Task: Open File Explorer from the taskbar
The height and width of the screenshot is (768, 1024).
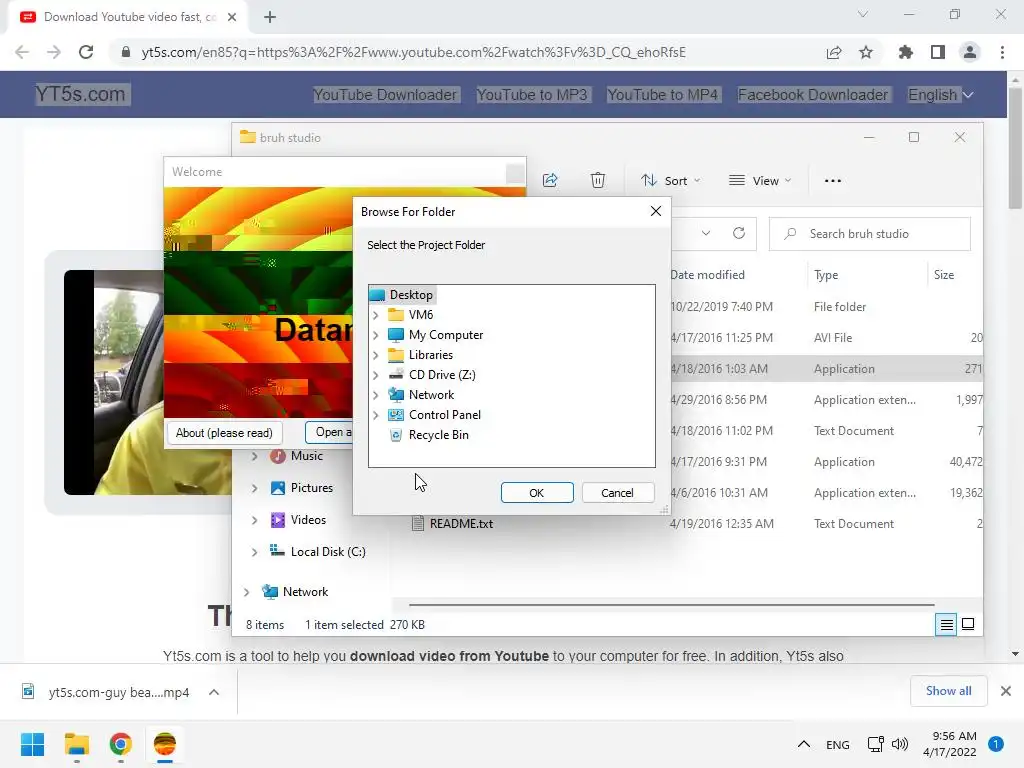Action: [x=76, y=744]
